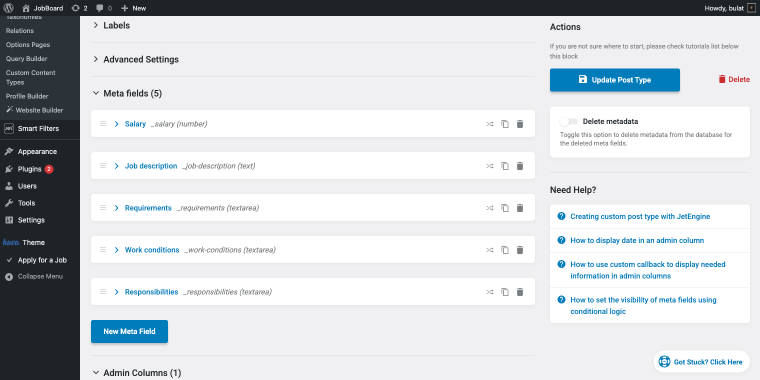The height and width of the screenshot is (380, 760).
Task: Open Custom Content Types in the sidebar
Action: 31,78
